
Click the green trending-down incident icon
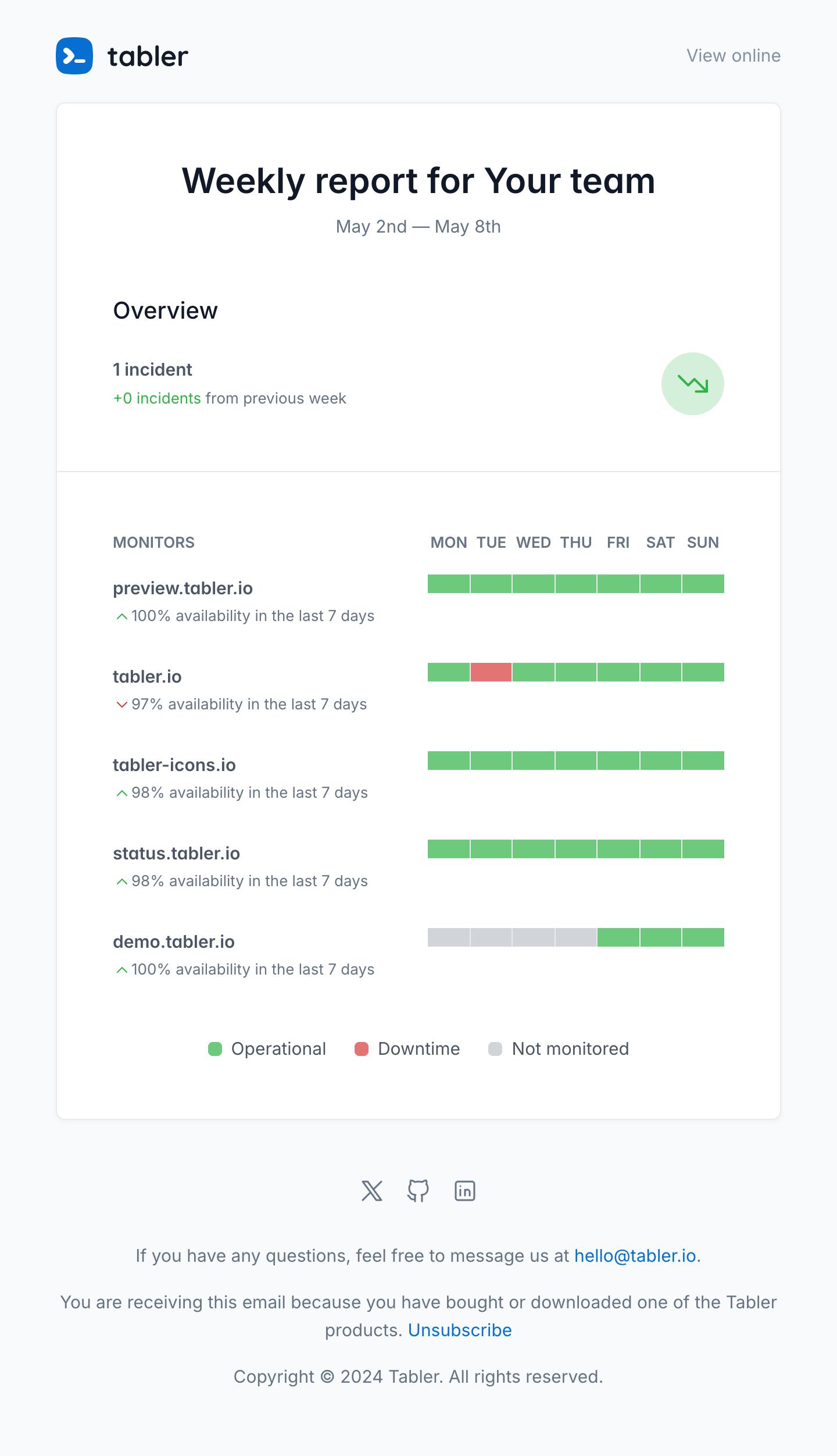coord(692,384)
